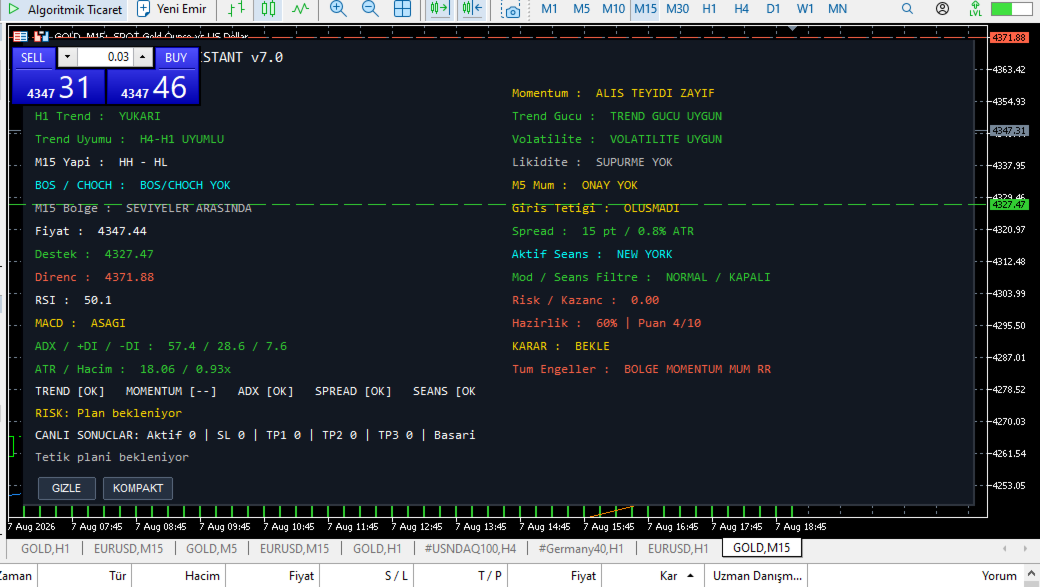Click the S / L column header
The height and width of the screenshot is (587, 1040).
(x=367, y=576)
